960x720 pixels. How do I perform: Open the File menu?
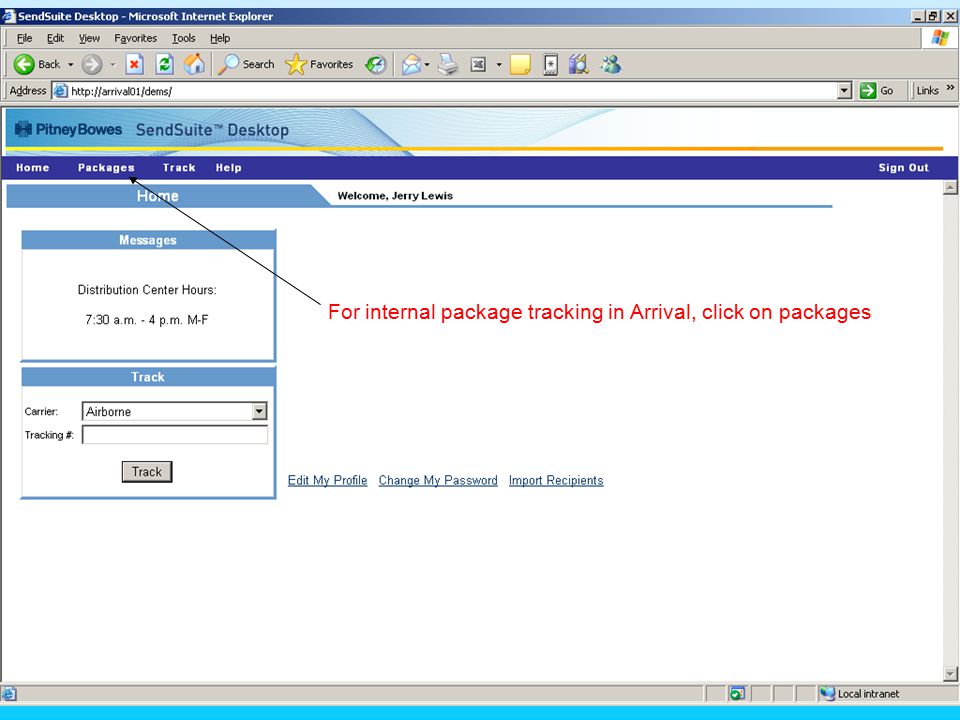[x=24, y=38]
